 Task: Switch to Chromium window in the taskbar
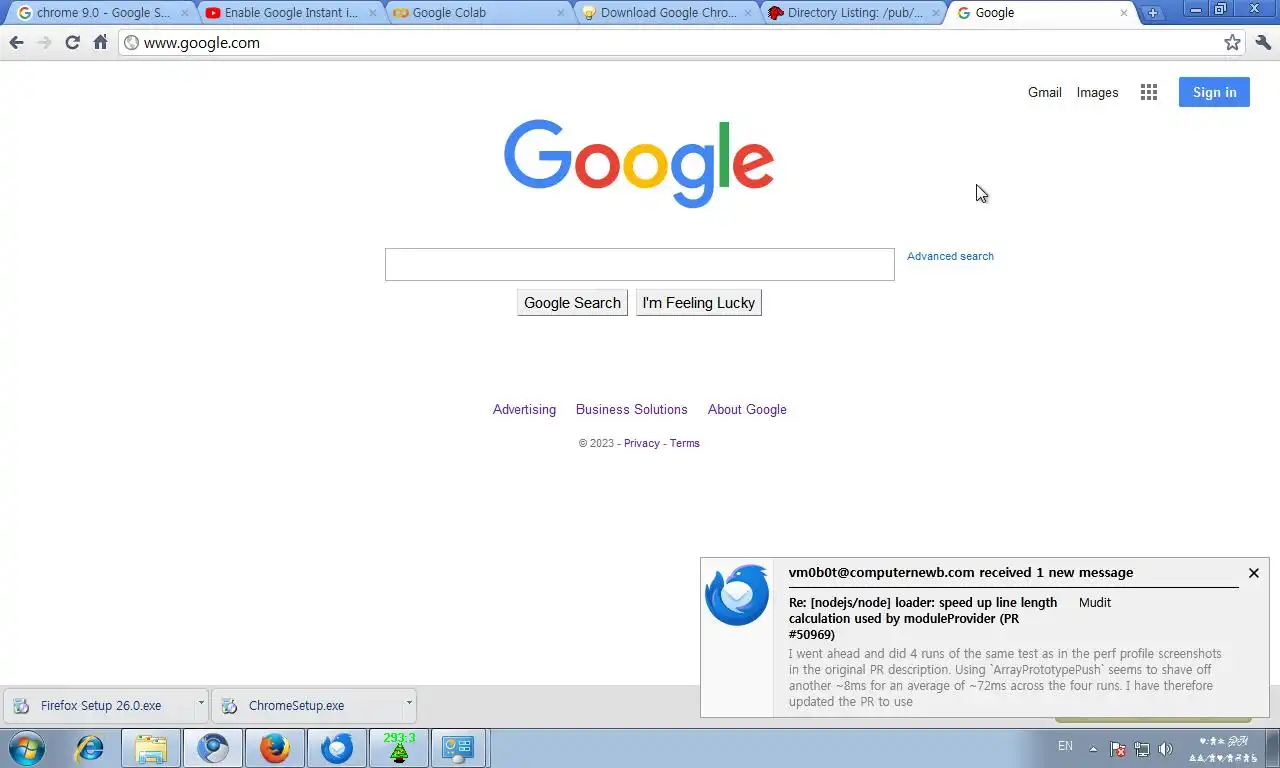coord(213,747)
